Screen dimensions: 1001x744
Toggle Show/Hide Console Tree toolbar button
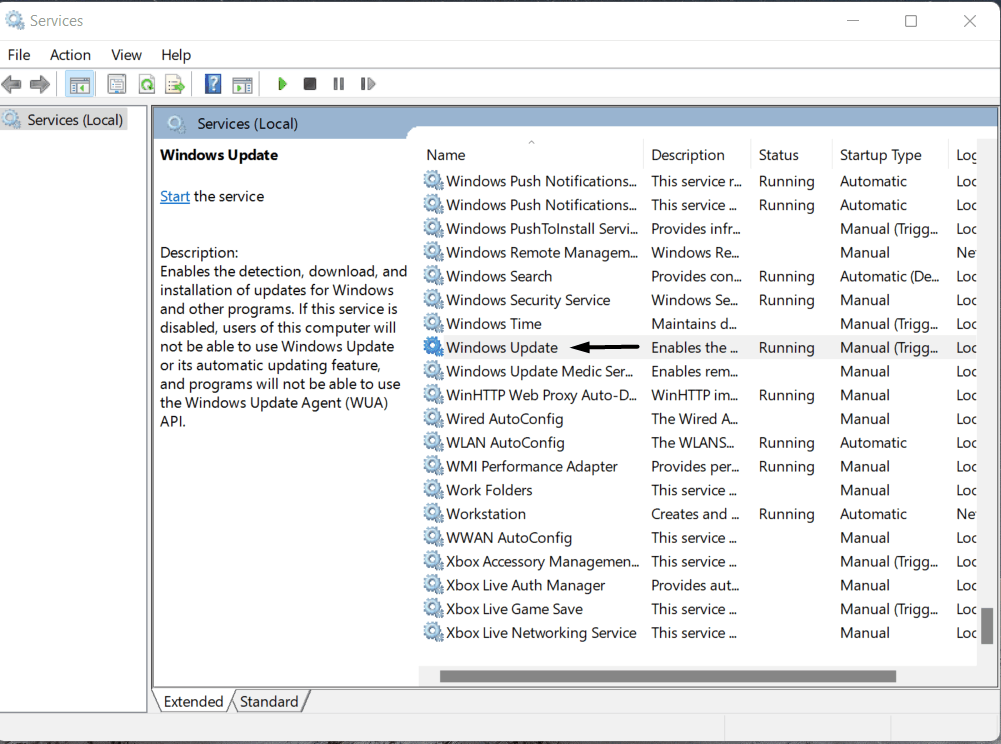[x=80, y=84]
